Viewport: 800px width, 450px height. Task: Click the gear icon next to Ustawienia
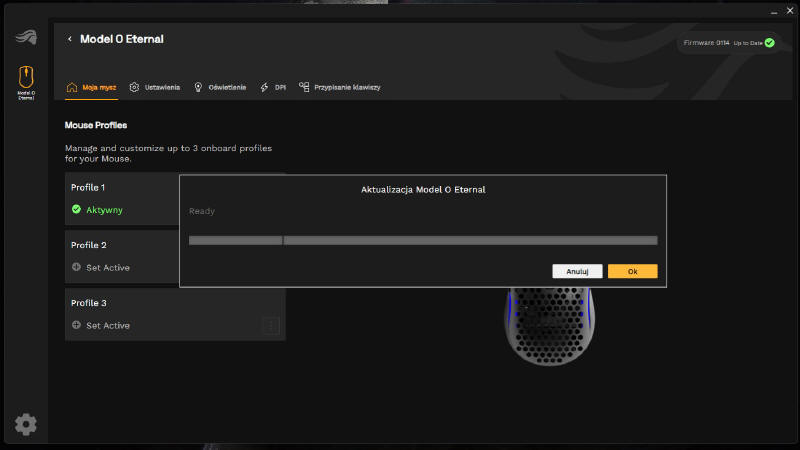pyautogui.click(x=134, y=87)
